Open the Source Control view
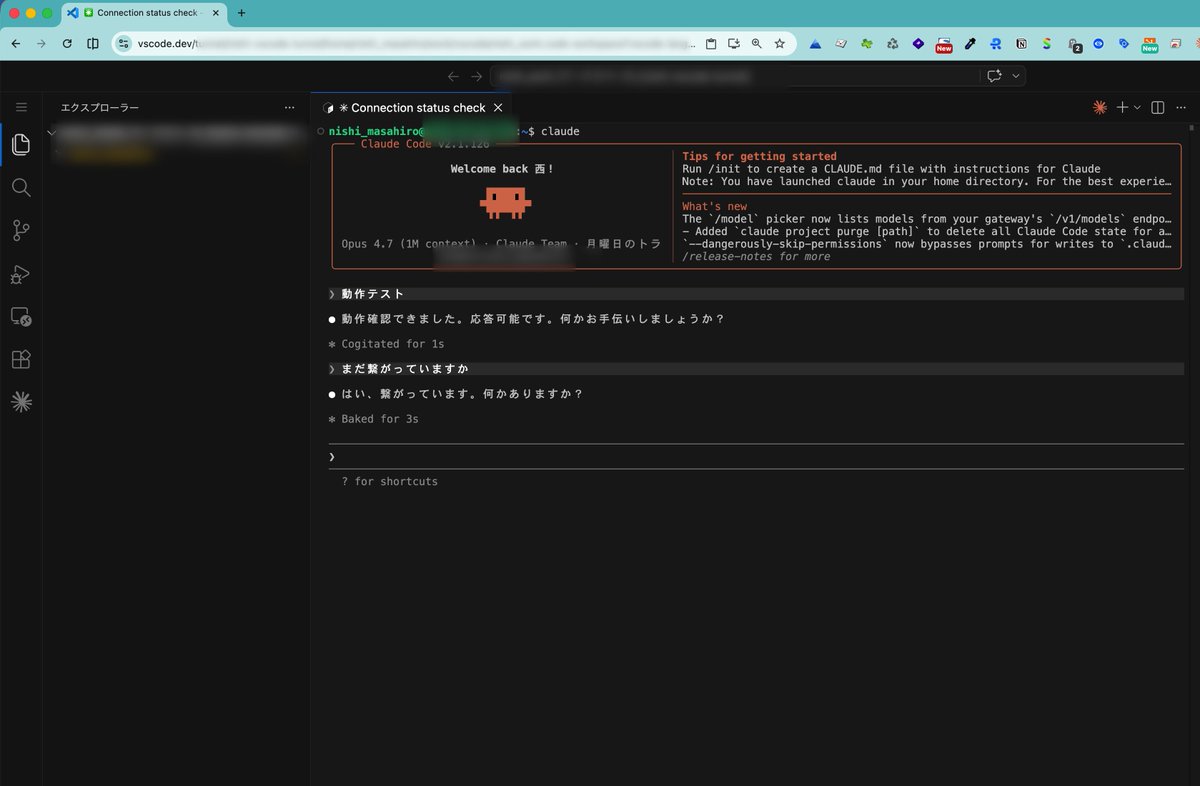 [21, 231]
